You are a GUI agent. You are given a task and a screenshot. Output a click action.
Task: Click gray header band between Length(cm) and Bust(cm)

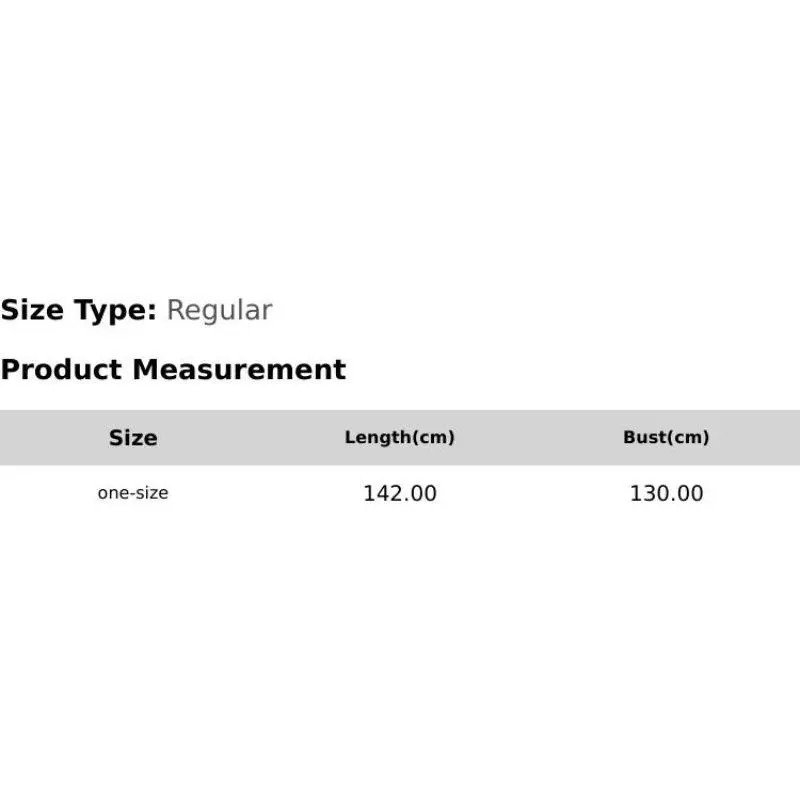tap(539, 438)
